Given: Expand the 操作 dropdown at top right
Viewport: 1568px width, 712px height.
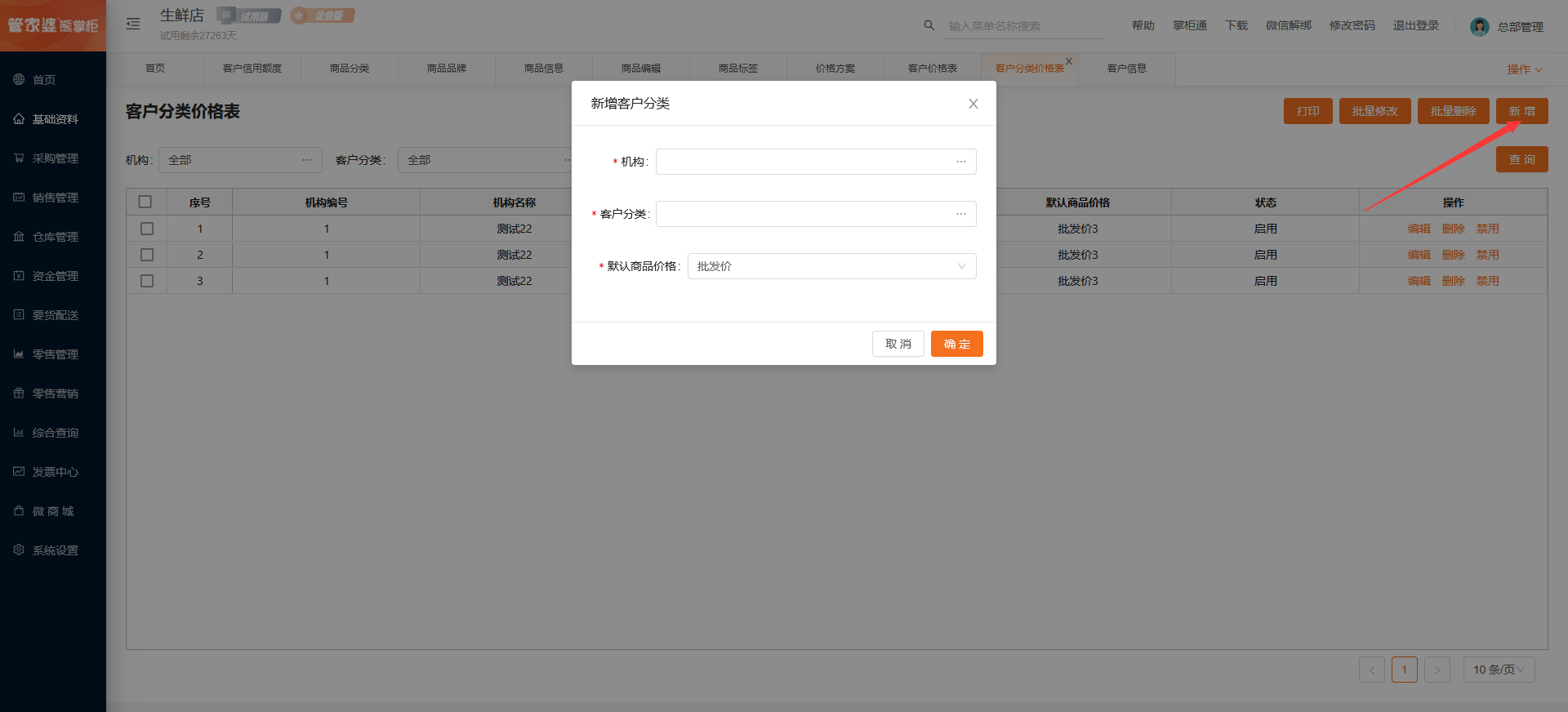Looking at the screenshot, I should coord(1524,69).
